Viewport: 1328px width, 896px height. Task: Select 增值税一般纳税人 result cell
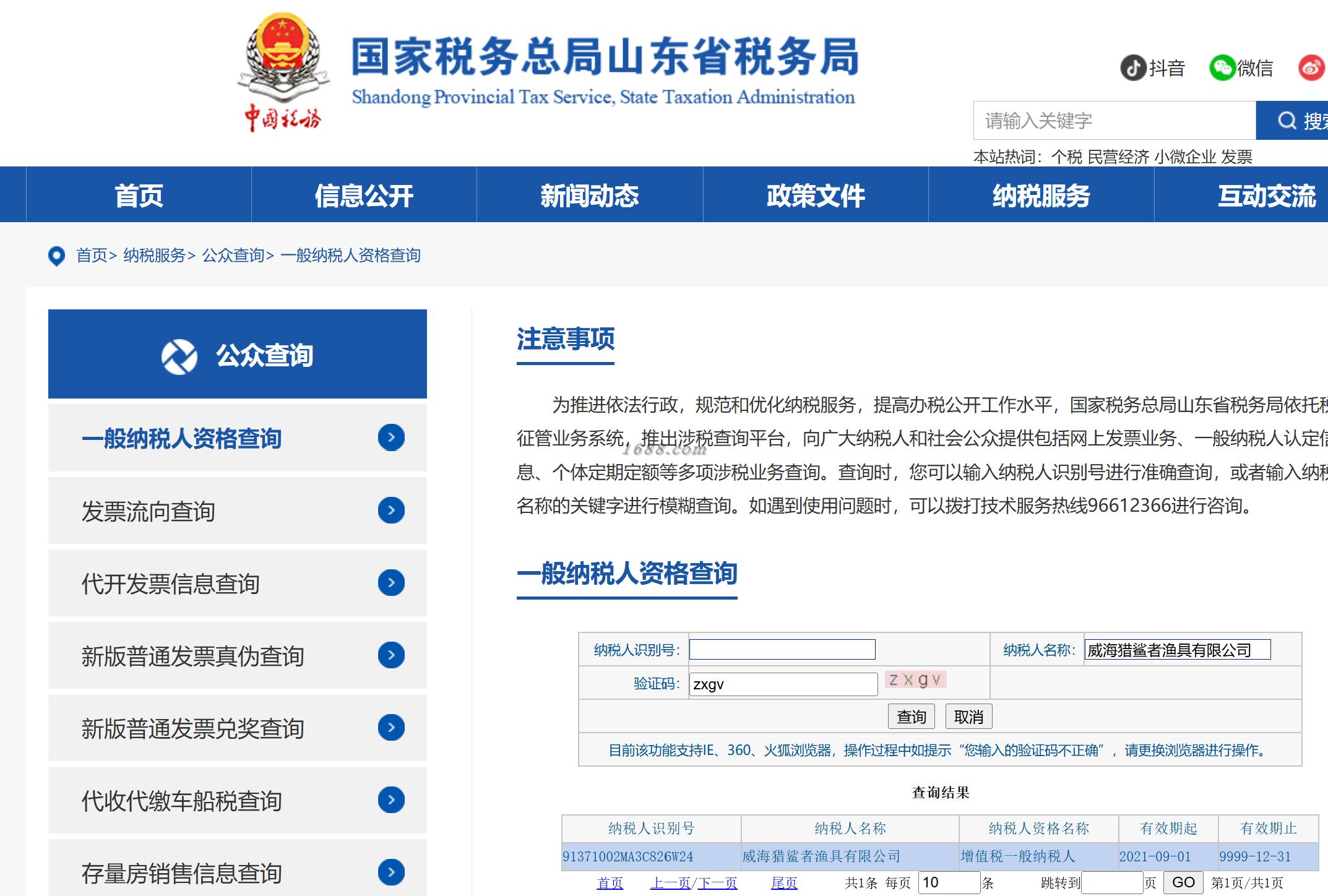1039,856
